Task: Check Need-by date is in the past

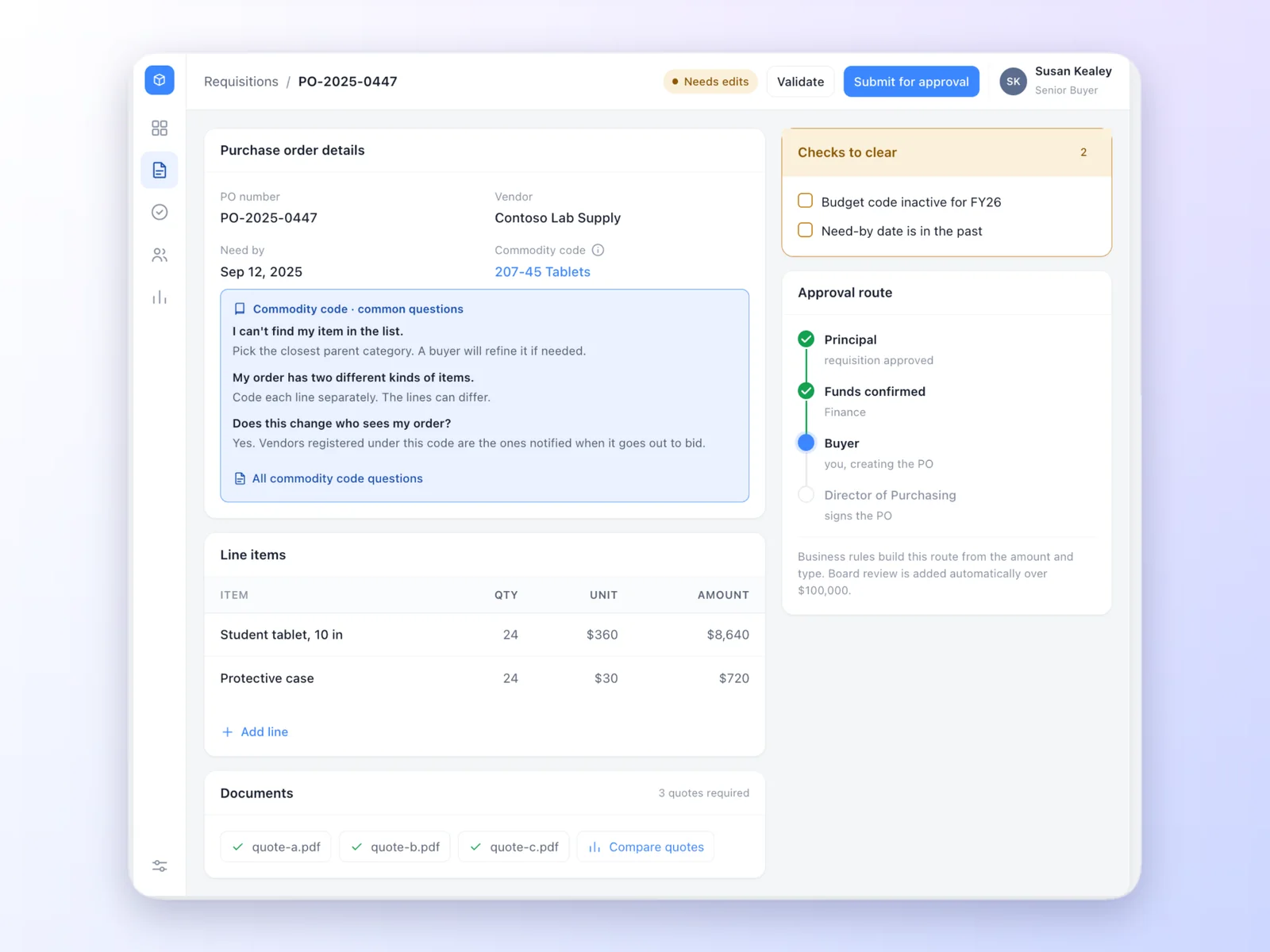Action: pyautogui.click(x=805, y=230)
